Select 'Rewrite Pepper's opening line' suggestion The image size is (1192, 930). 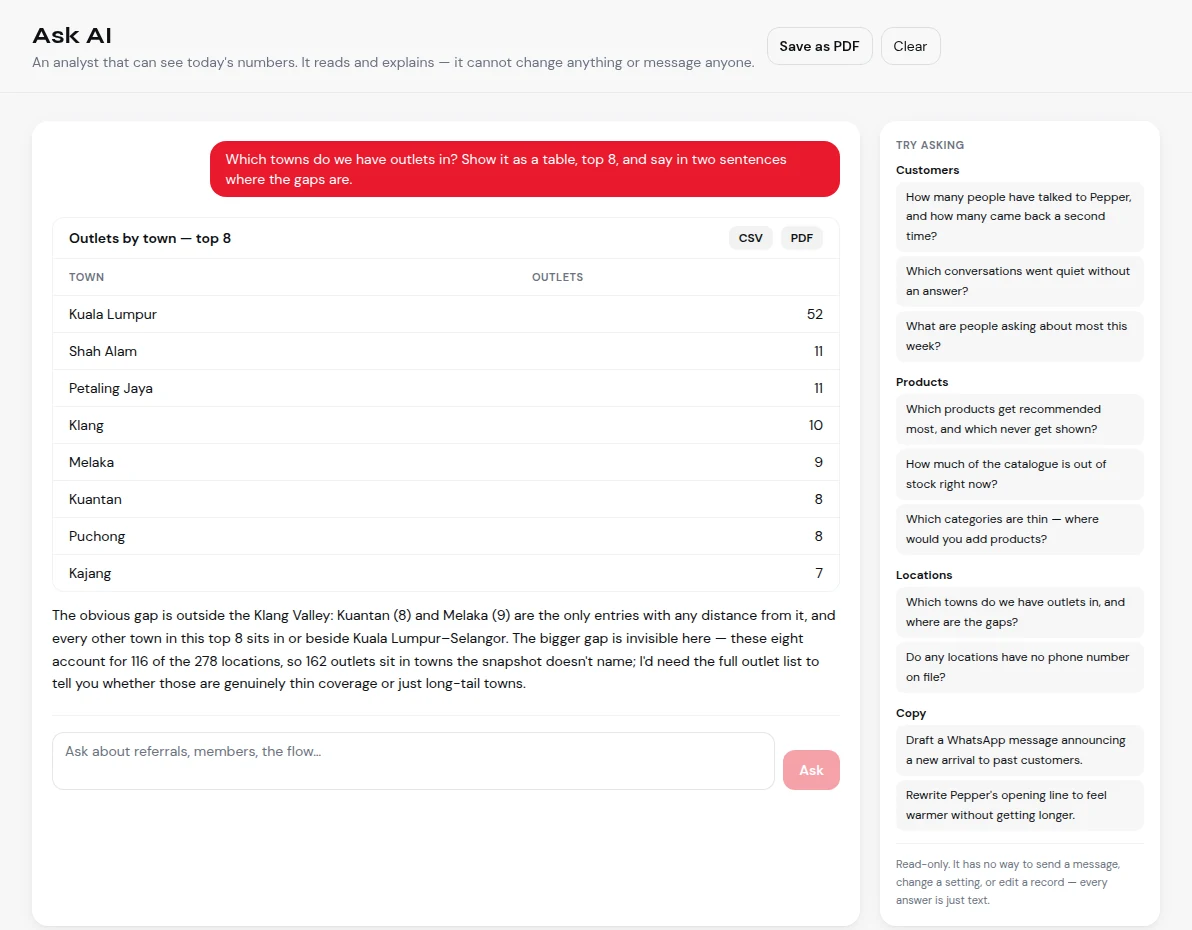click(x=1019, y=805)
